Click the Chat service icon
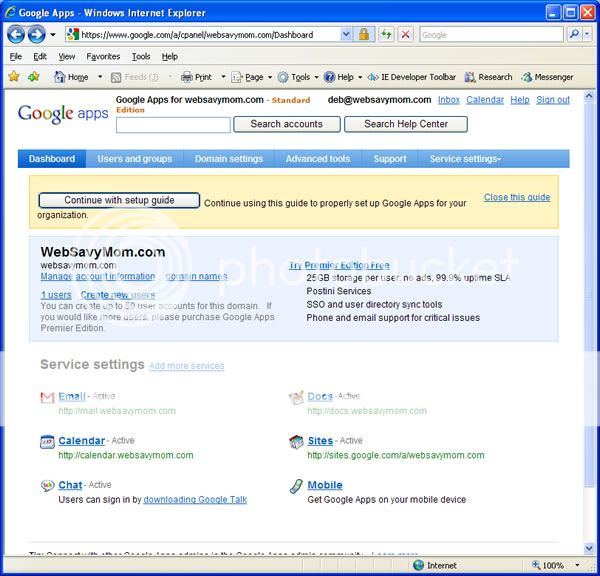The image size is (600, 576). [47, 486]
